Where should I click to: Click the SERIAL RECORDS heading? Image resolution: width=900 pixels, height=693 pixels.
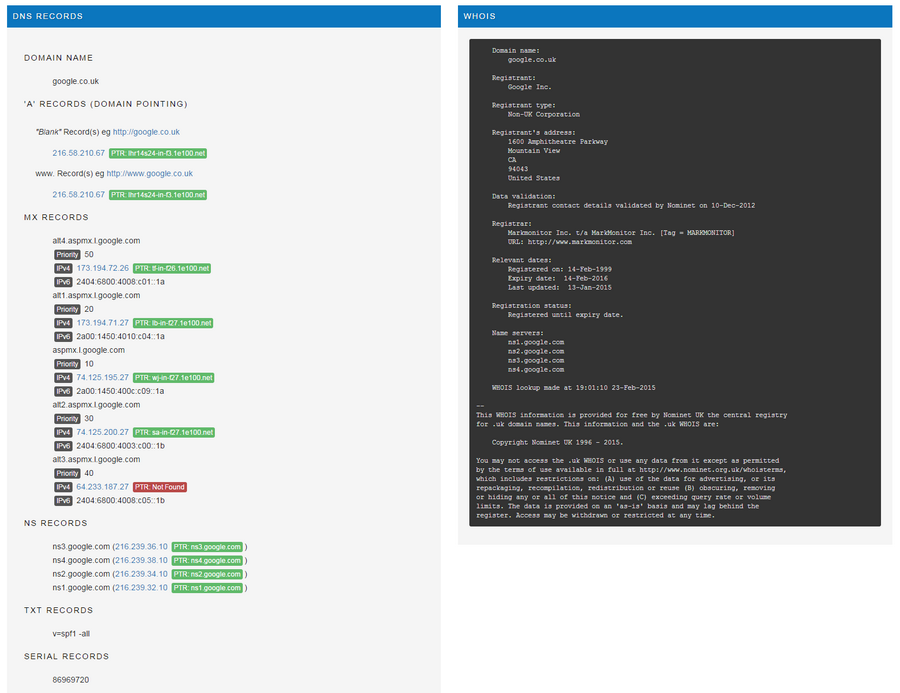tap(66, 656)
